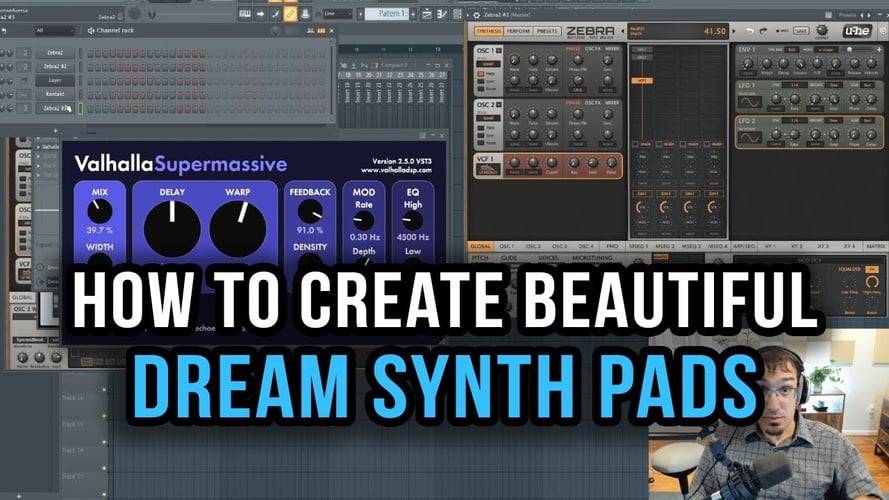Click the u-he logo badge
Viewport: 889px width, 500px height.
coord(857,31)
